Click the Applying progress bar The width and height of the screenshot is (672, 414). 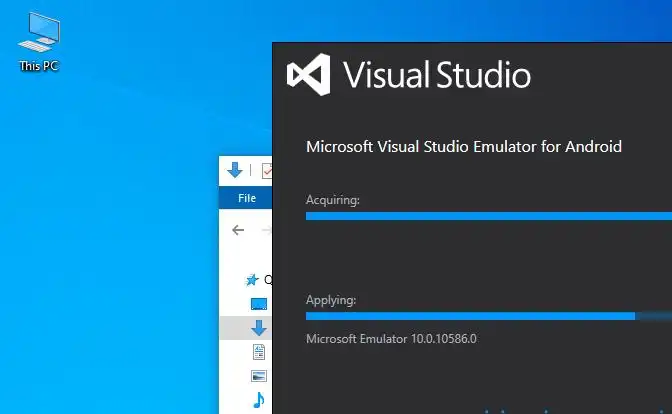coord(489,316)
